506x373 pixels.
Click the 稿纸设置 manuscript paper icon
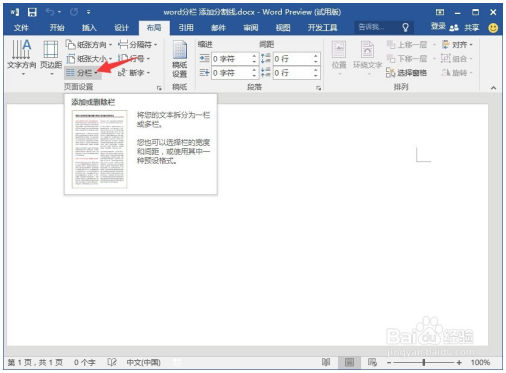click(x=180, y=59)
